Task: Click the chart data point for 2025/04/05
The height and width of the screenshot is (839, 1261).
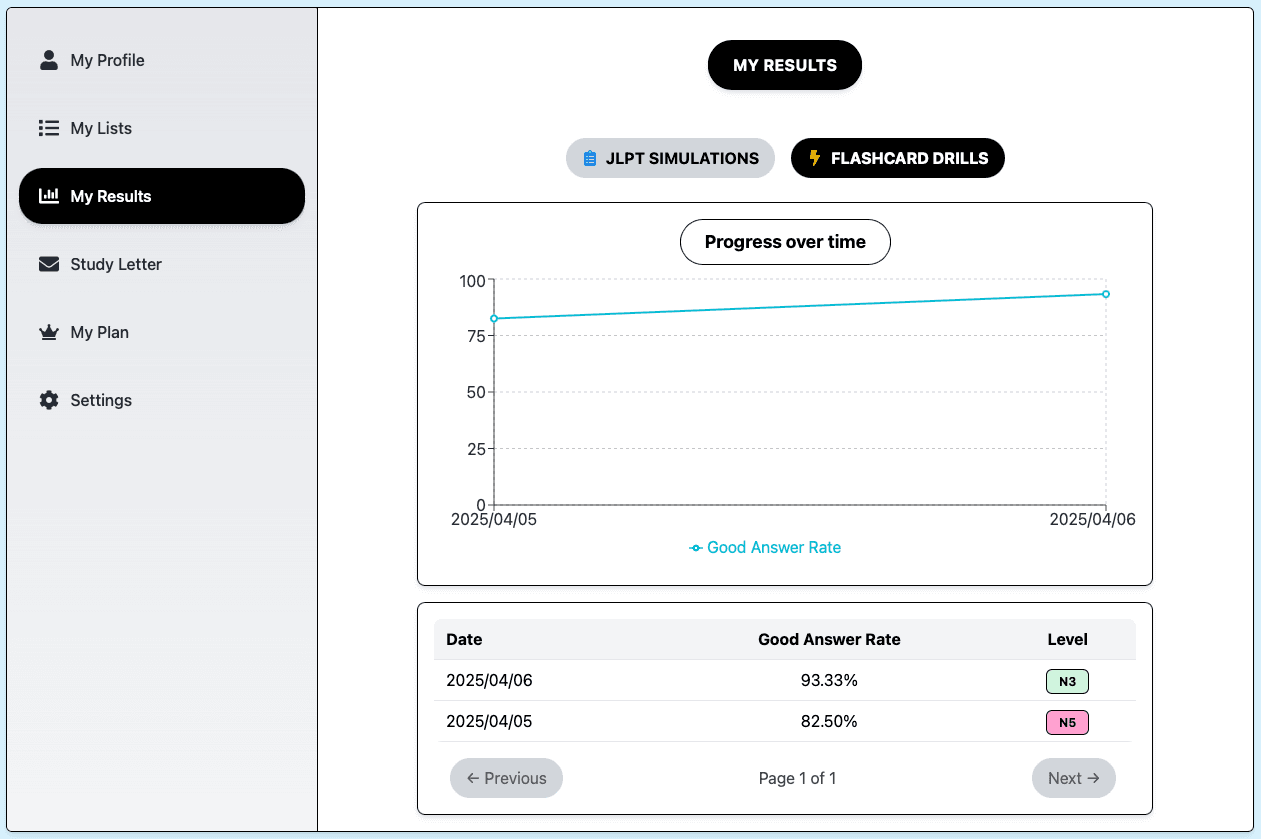Action: [x=494, y=318]
